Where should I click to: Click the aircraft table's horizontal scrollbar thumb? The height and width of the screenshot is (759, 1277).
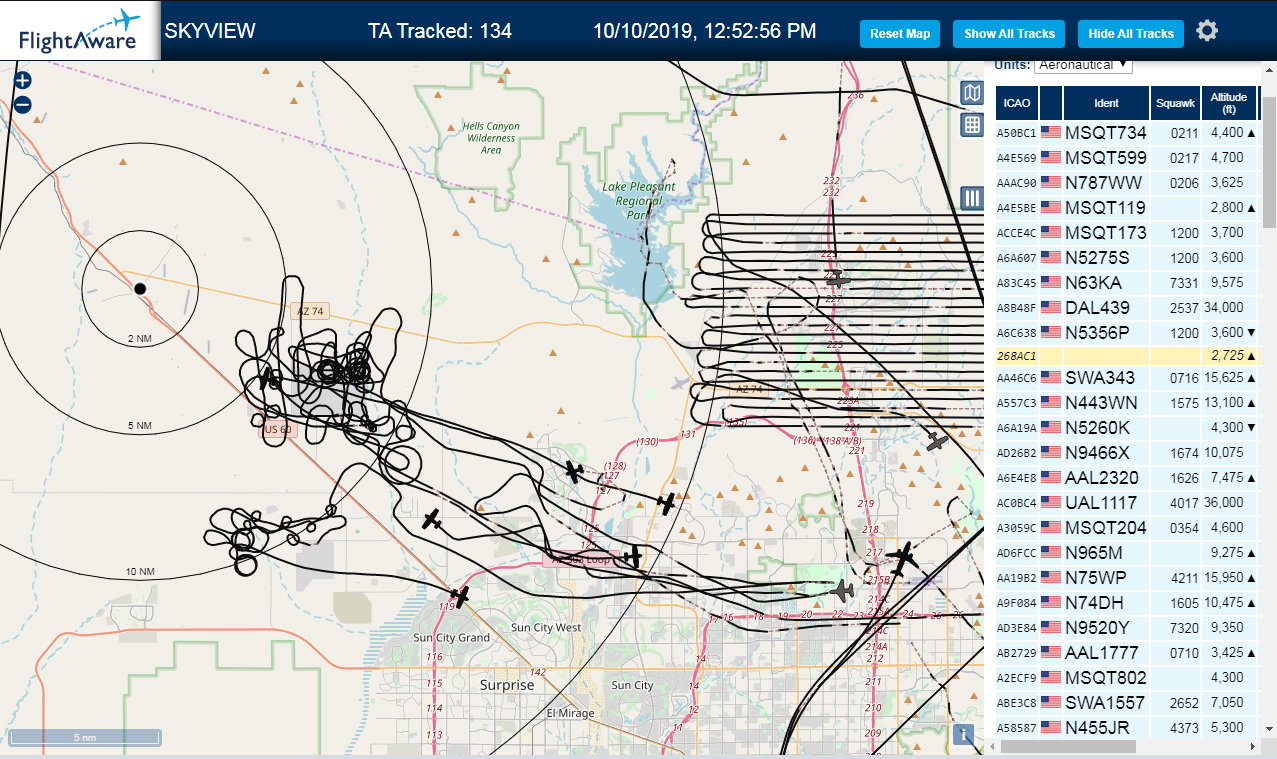click(1068, 746)
